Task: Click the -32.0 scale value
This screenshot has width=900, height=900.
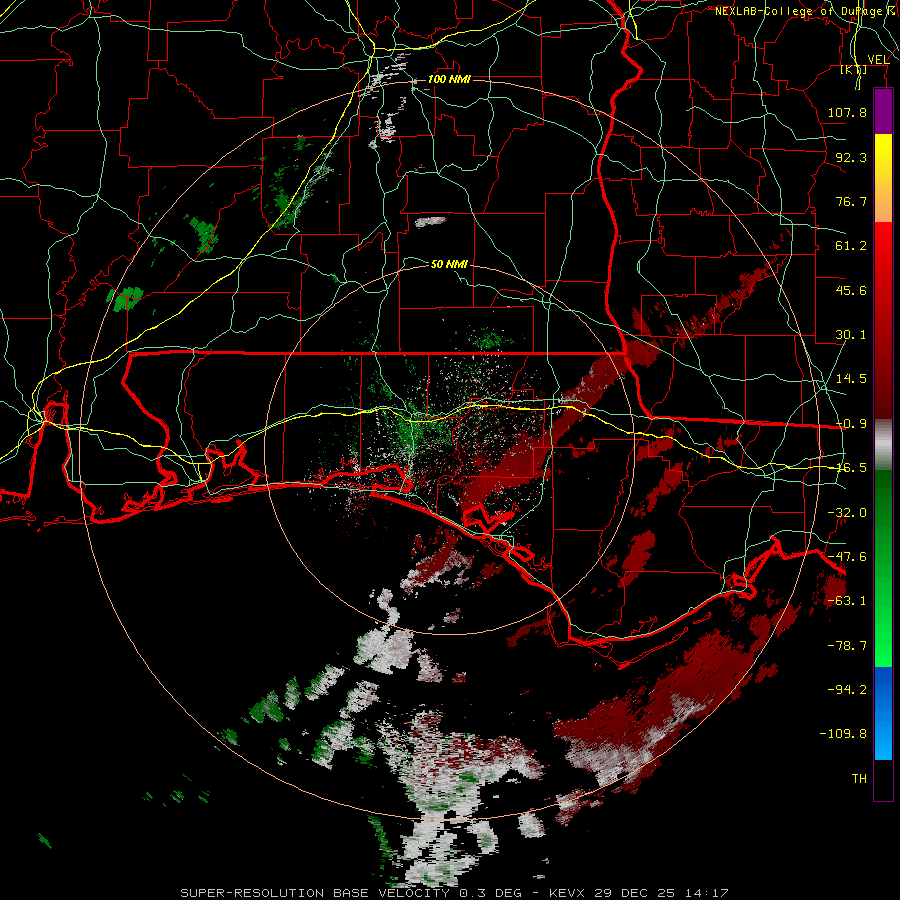Action: click(x=847, y=513)
